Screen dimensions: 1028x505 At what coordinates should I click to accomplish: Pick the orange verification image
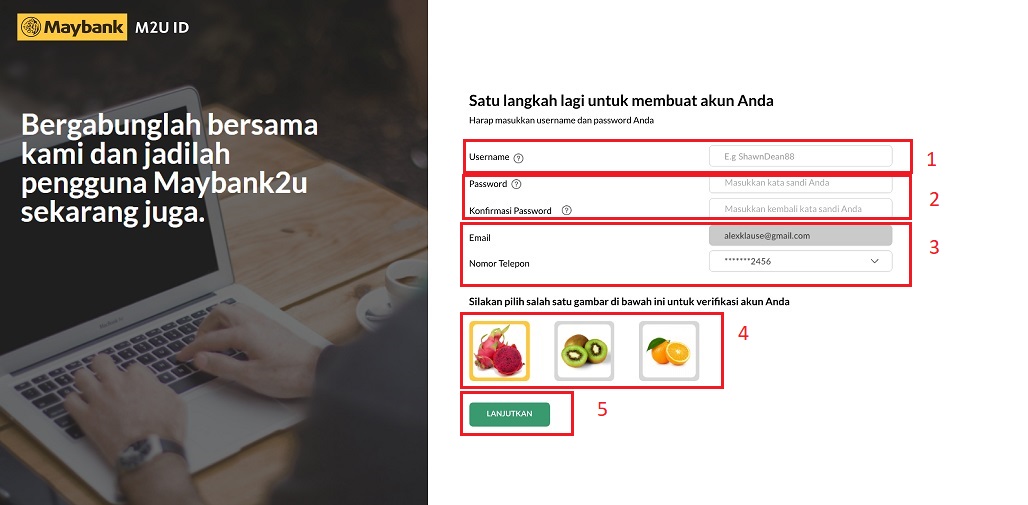tap(669, 351)
